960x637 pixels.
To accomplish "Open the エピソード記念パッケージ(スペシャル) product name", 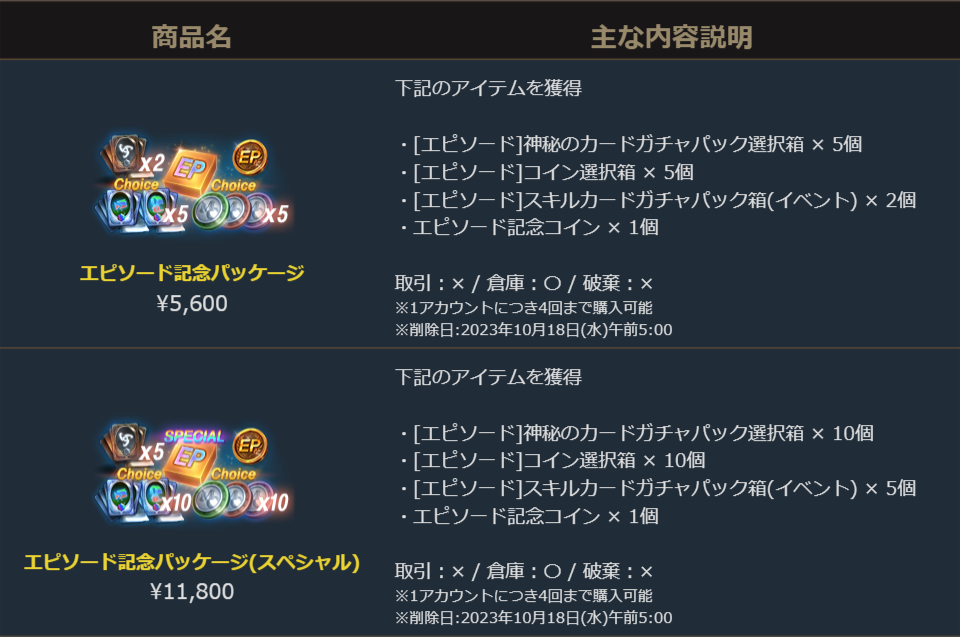I will pyautogui.click(x=192, y=561).
